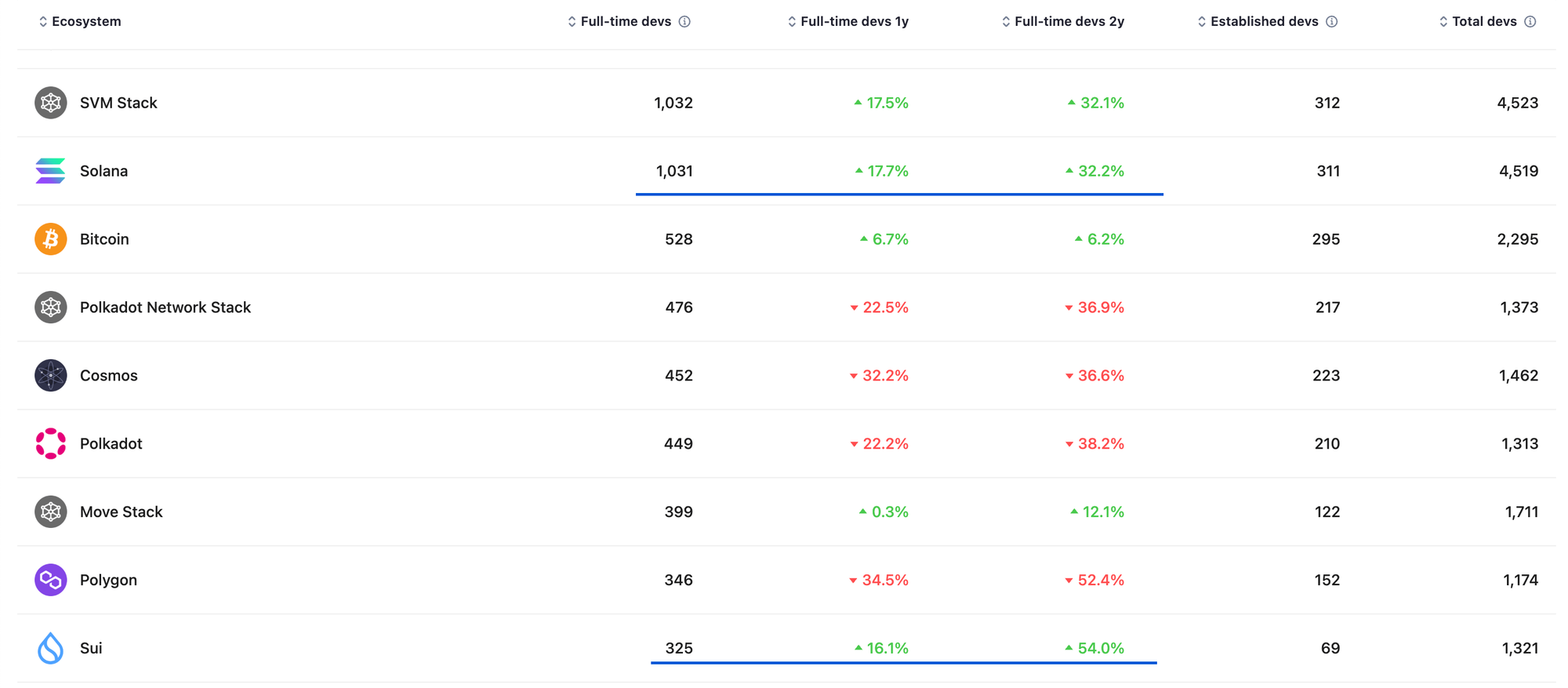
Task: Select Bitcoin full-time devs value 528
Action: coord(679,239)
